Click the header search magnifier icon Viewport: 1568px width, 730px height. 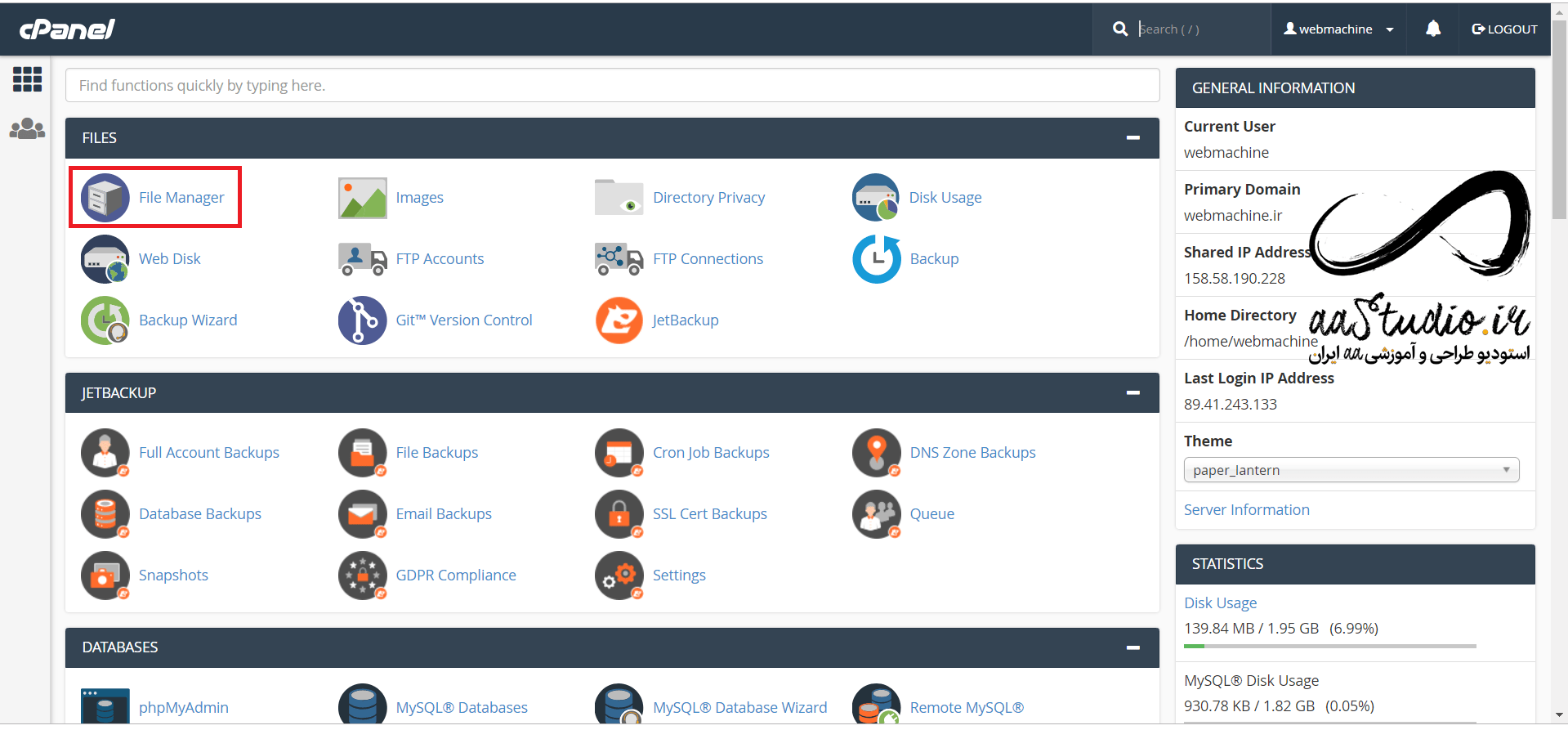point(1120,29)
